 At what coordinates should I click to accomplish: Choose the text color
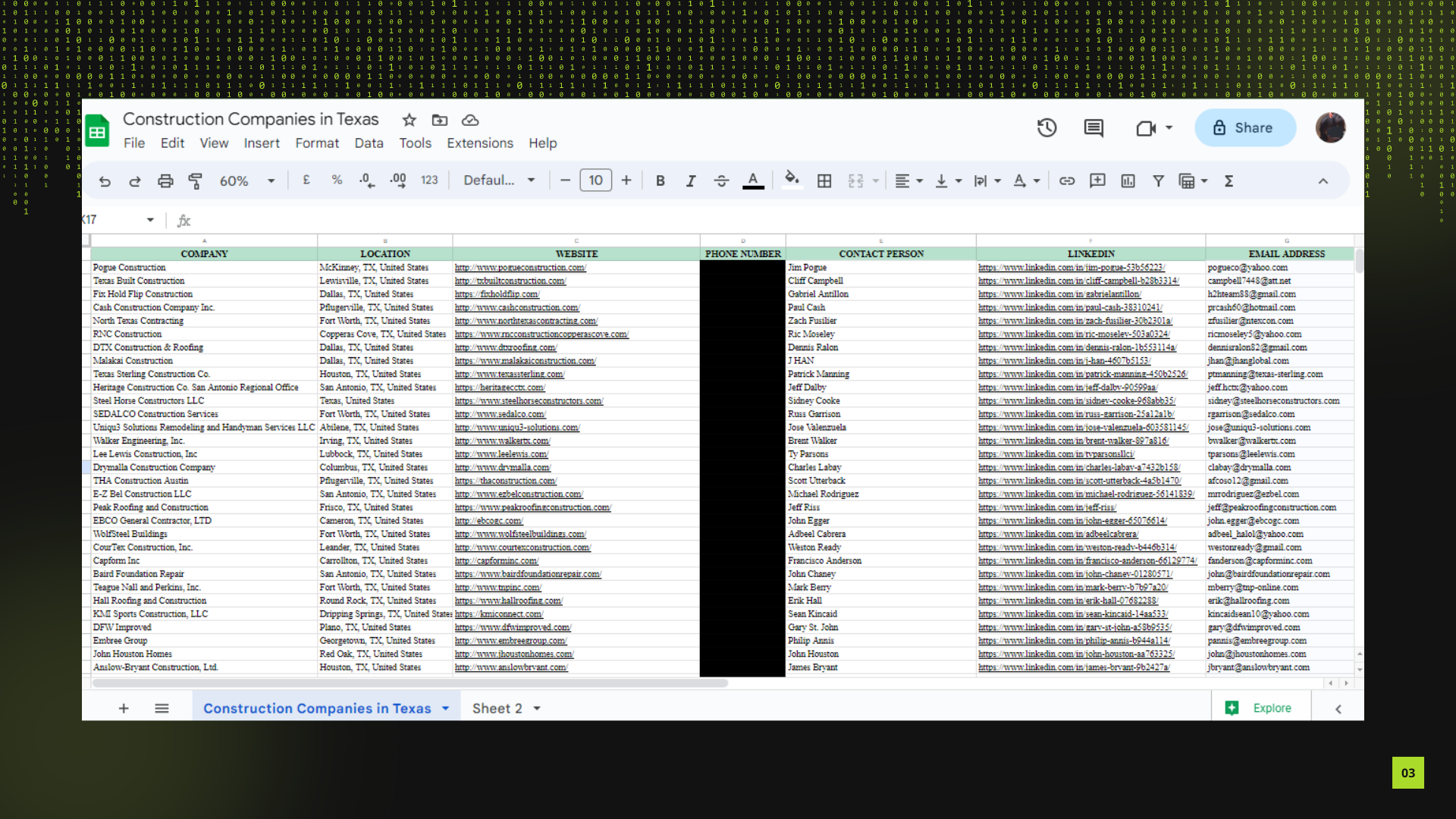[753, 181]
